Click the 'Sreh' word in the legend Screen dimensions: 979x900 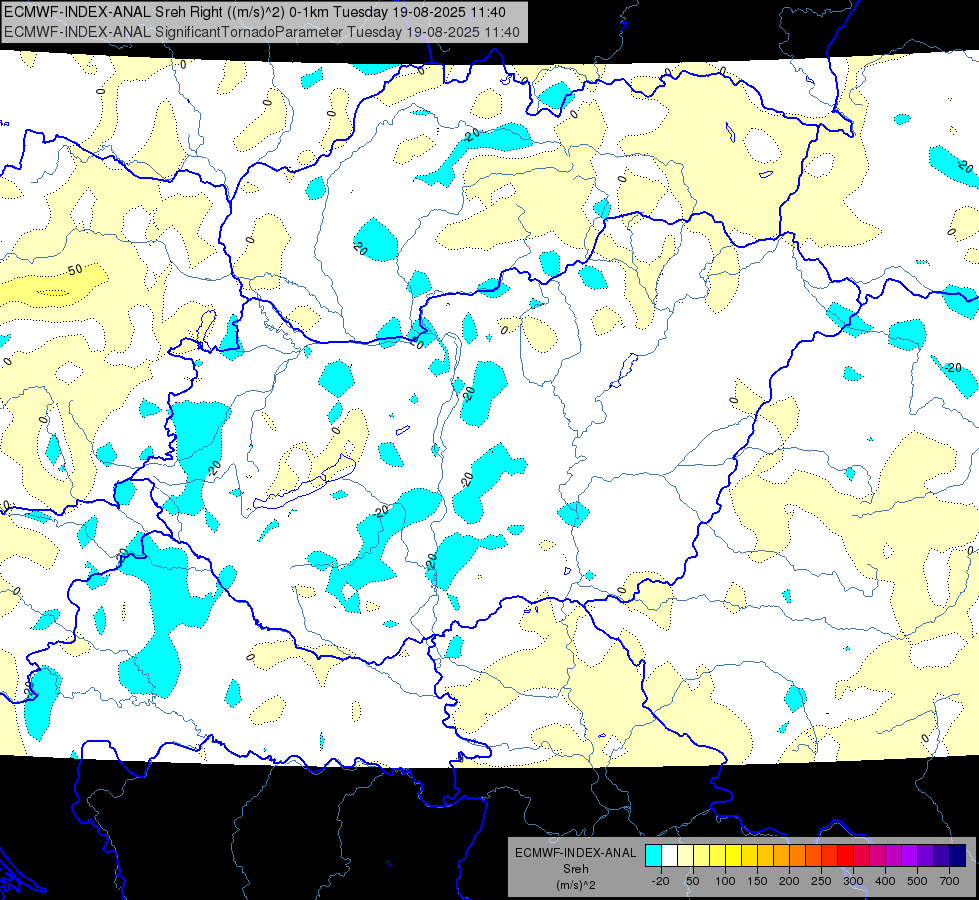click(575, 869)
